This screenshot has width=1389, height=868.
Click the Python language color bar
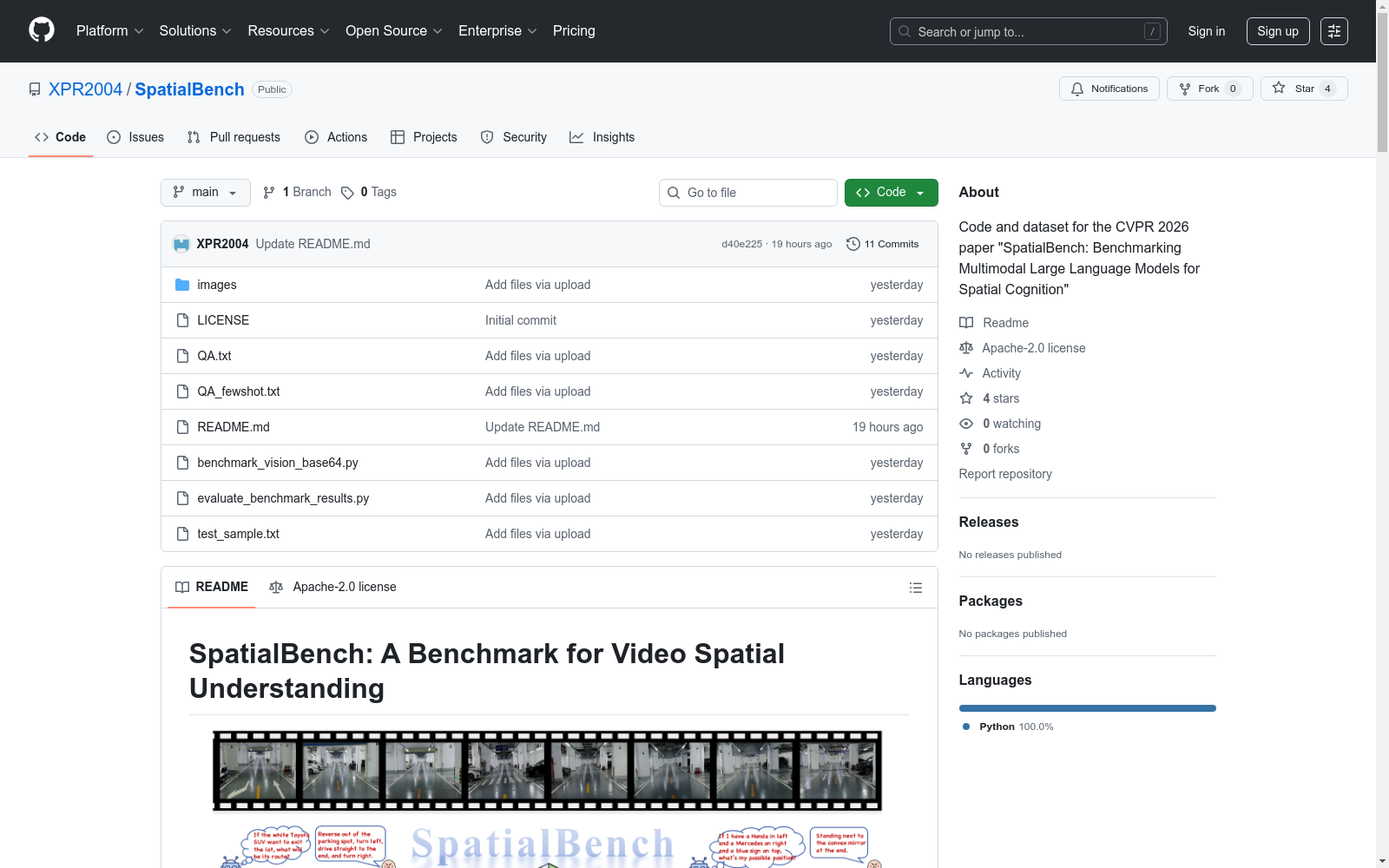tap(1087, 707)
